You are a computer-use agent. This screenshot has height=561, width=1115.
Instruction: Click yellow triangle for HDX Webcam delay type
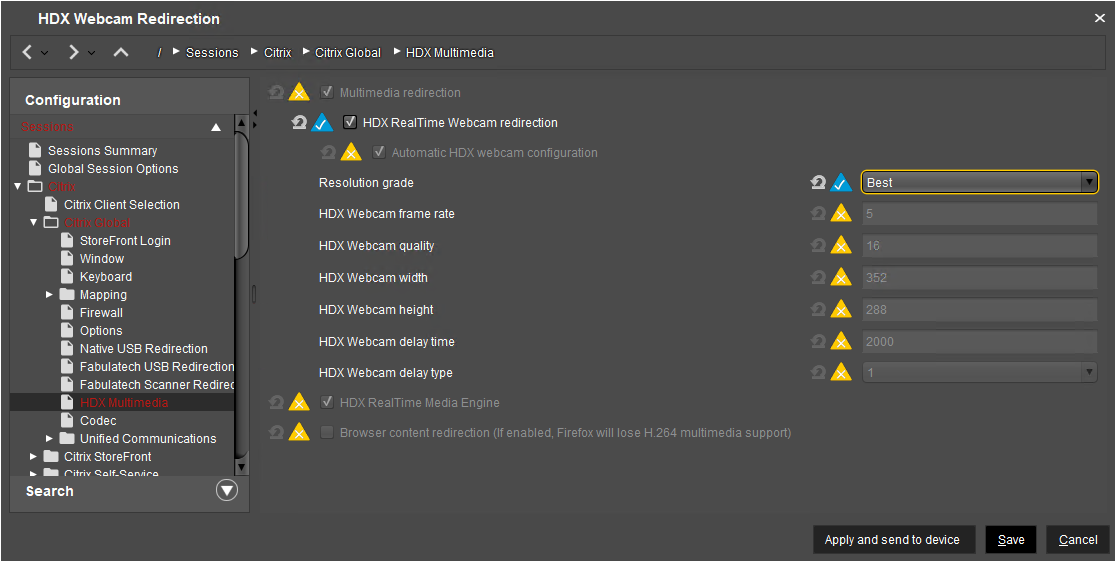click(x=841, y=372)
